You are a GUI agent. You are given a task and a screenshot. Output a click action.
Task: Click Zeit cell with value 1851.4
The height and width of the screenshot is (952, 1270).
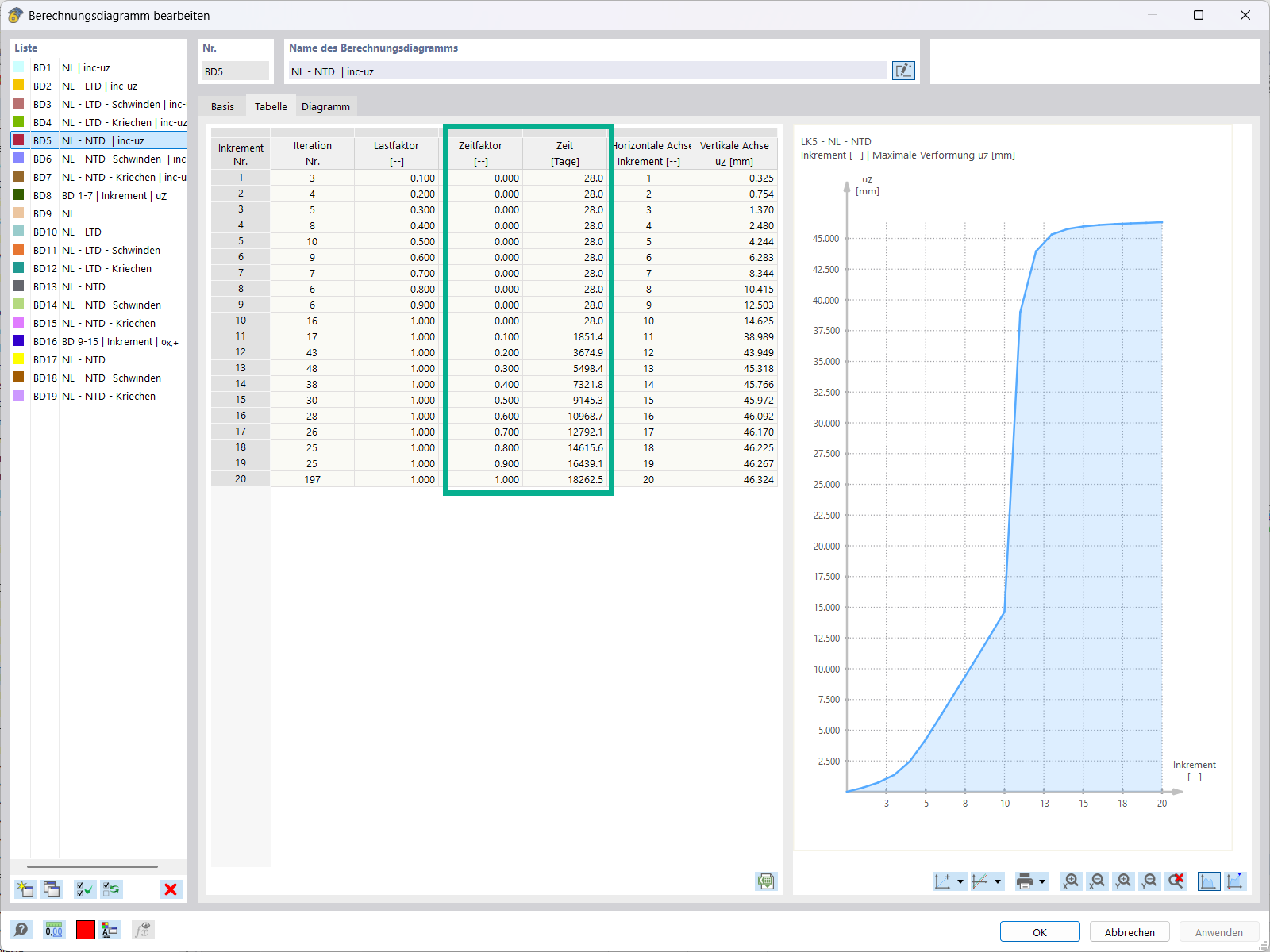(x=565, y=336)
